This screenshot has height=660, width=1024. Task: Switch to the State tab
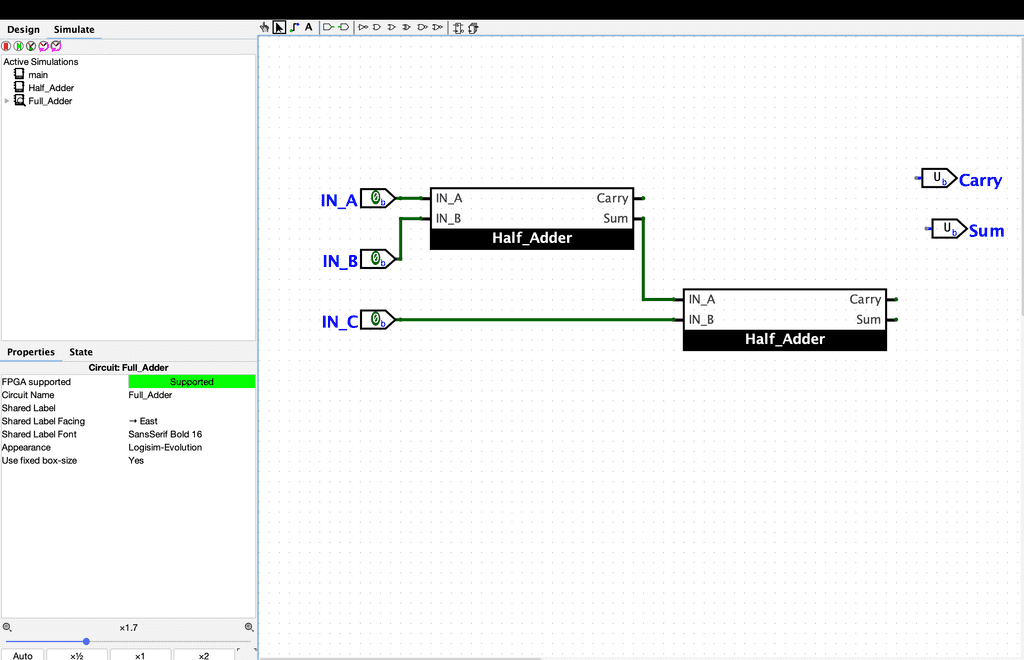[x=81, y=352]
